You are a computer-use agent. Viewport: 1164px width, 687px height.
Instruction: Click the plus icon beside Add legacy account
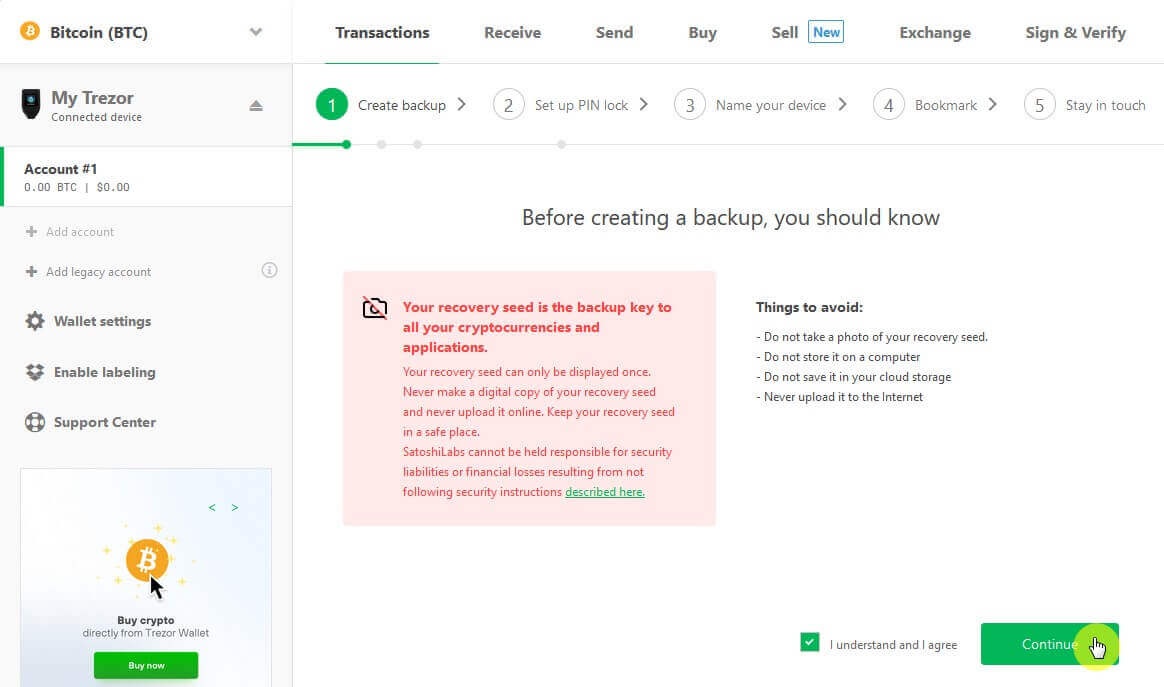(x=31, y=272)
